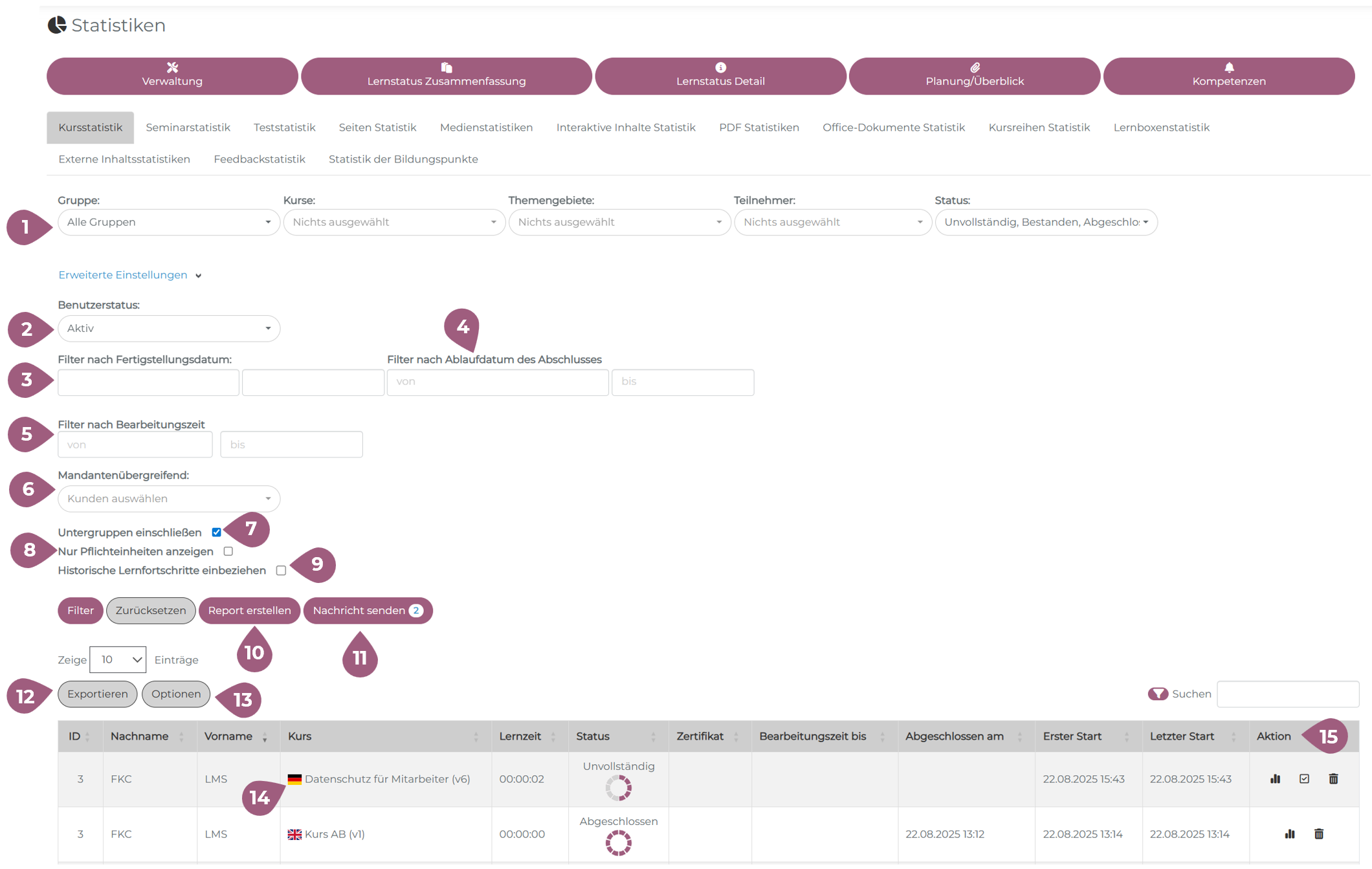1372x869 pixels.
Task: Click the Exportieren button
Action: tap(97, 694)
